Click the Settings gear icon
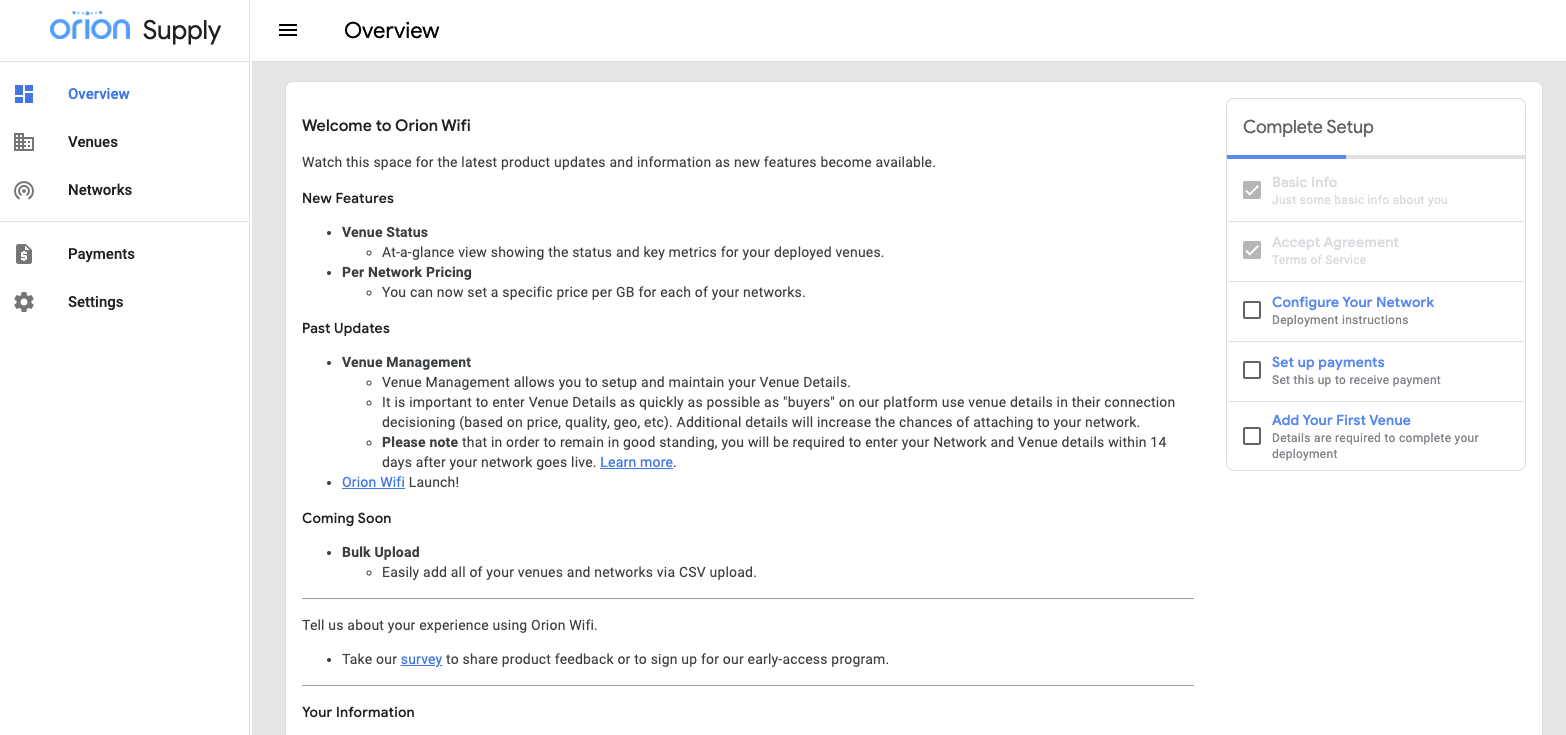Screen dimensions: 1566x735 pos(24,302)
